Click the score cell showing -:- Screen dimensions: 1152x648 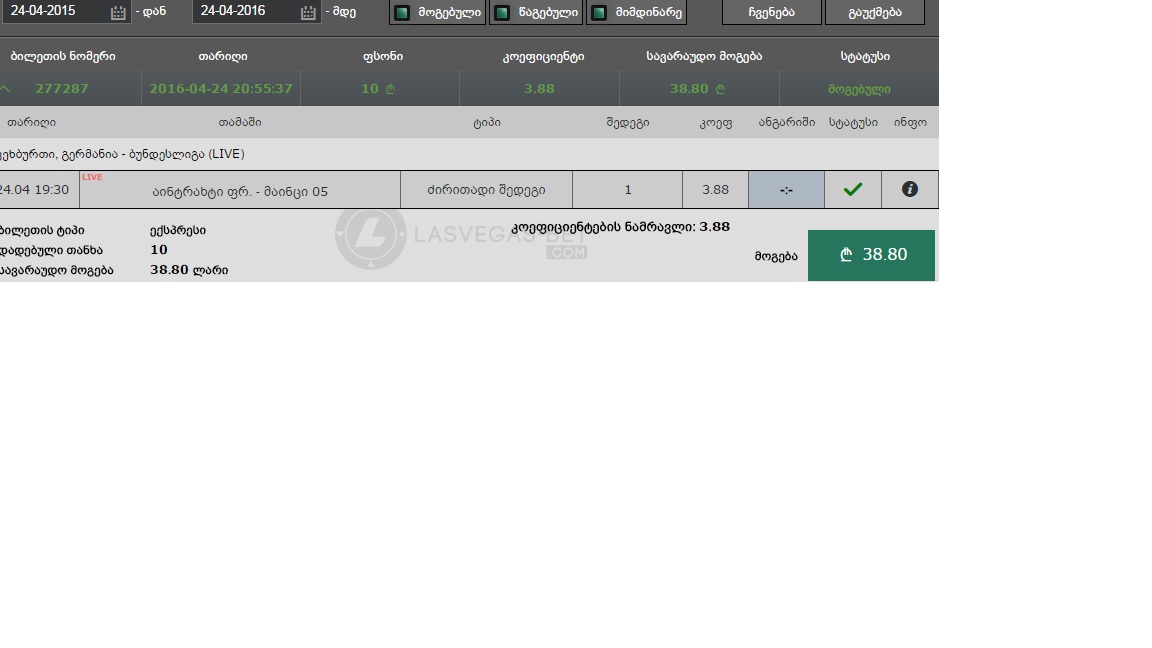pyautogui.click(x=786, y=190)
